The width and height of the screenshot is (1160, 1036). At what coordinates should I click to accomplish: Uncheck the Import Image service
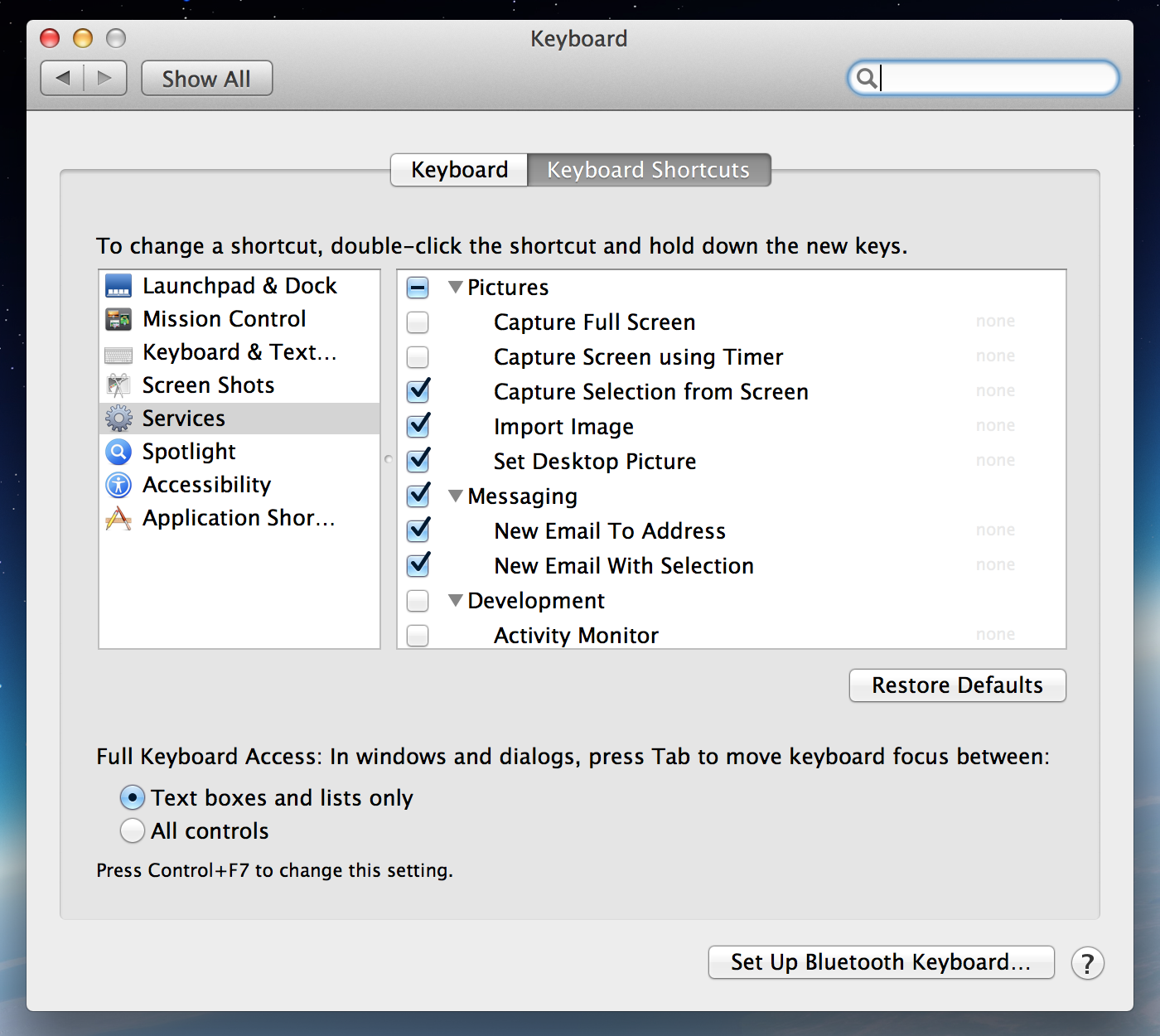[x=418, y=425]
